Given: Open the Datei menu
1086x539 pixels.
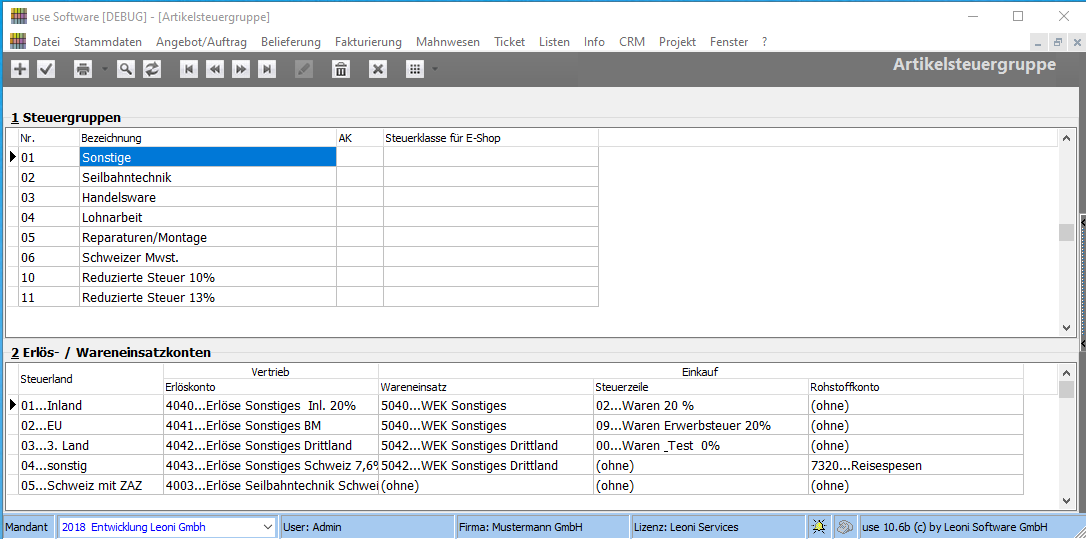Looking at the screenshot, I should tap(46, 42).
